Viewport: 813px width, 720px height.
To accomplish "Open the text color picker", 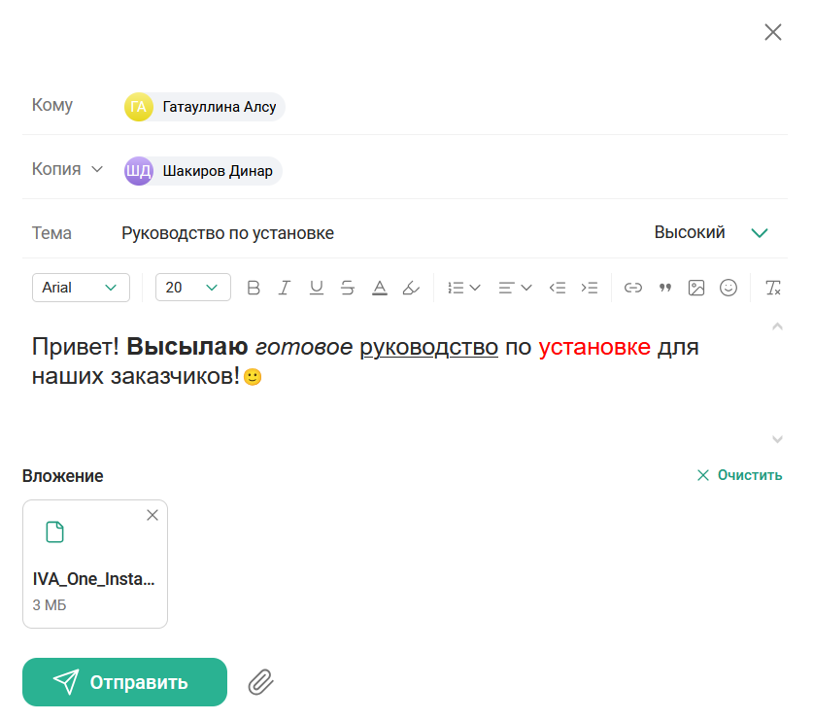I will click(x=379, y=287).
